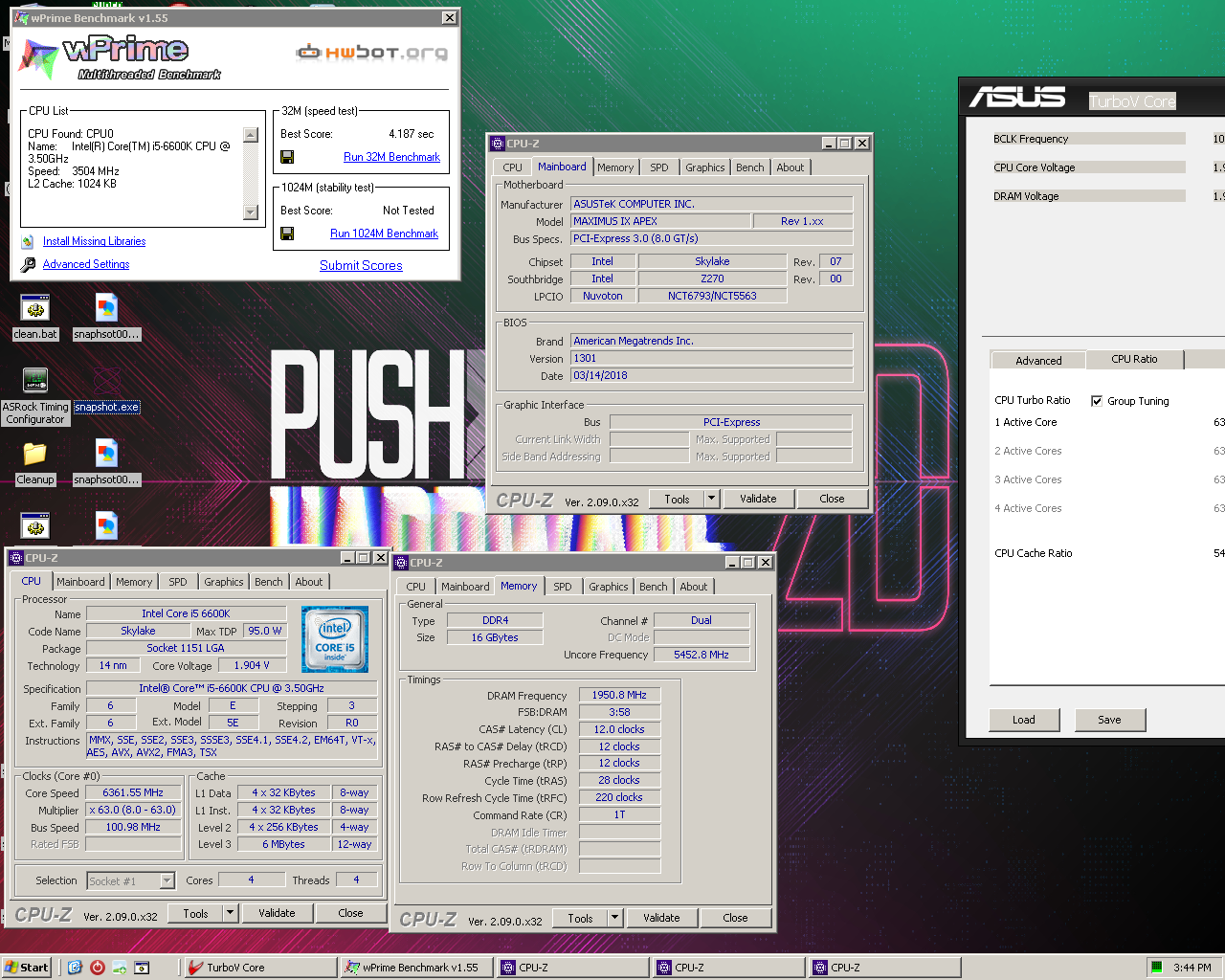Image resolution: width=1225 pixels, height=980 pixels.
Task: Click the Load button in TurboV Core
Action: click(1024, 720)
